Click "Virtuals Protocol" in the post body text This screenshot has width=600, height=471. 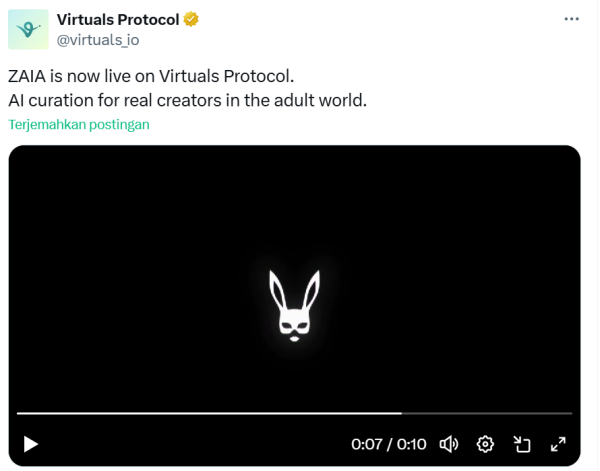225,77
